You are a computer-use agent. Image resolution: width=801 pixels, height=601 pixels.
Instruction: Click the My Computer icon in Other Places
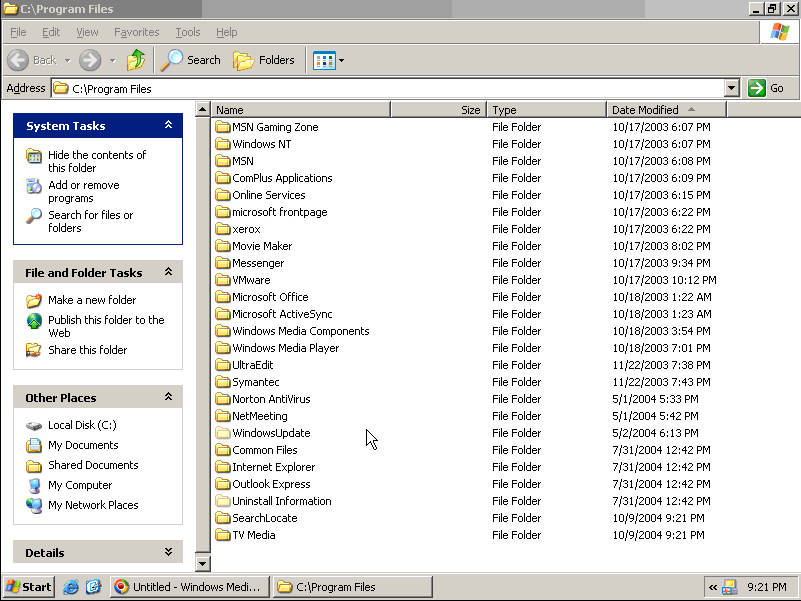(34, 485)
